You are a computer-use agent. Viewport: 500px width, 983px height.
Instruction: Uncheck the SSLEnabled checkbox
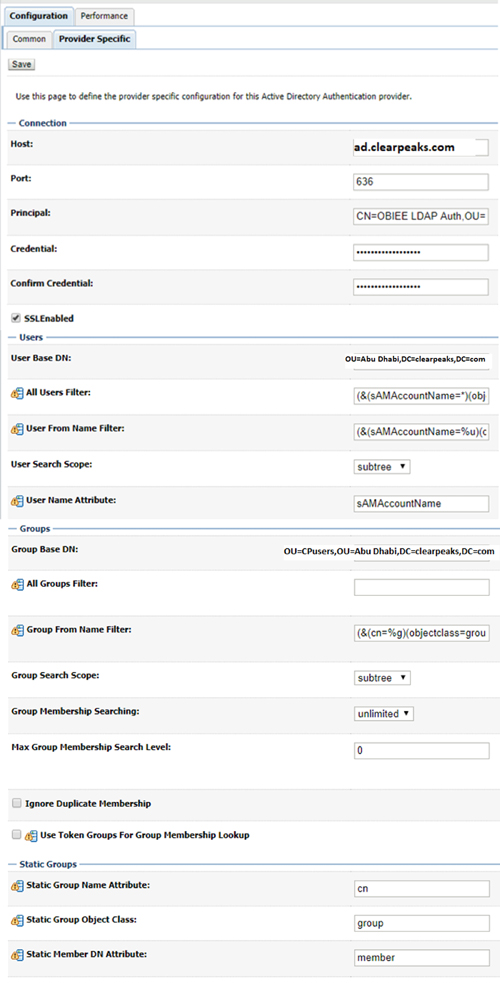coord(16,318)
